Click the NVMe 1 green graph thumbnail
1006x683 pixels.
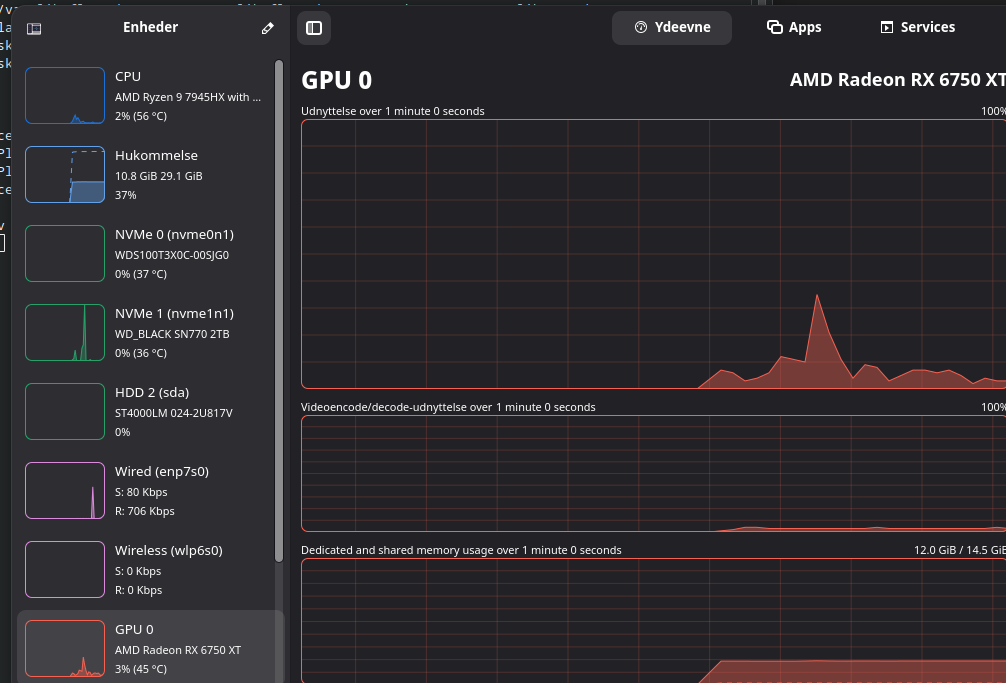65,333
